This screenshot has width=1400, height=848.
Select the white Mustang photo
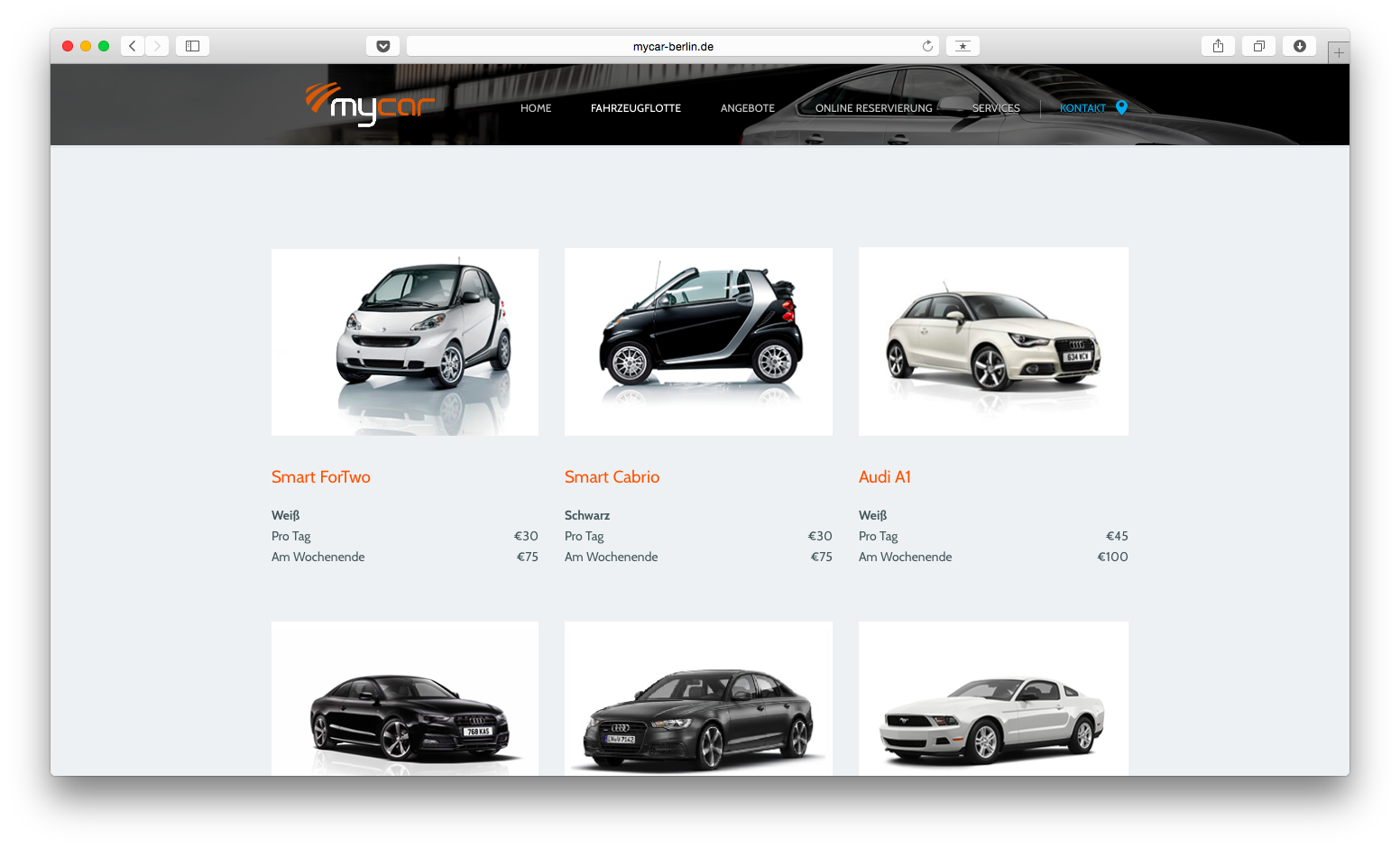click(993, 698)
